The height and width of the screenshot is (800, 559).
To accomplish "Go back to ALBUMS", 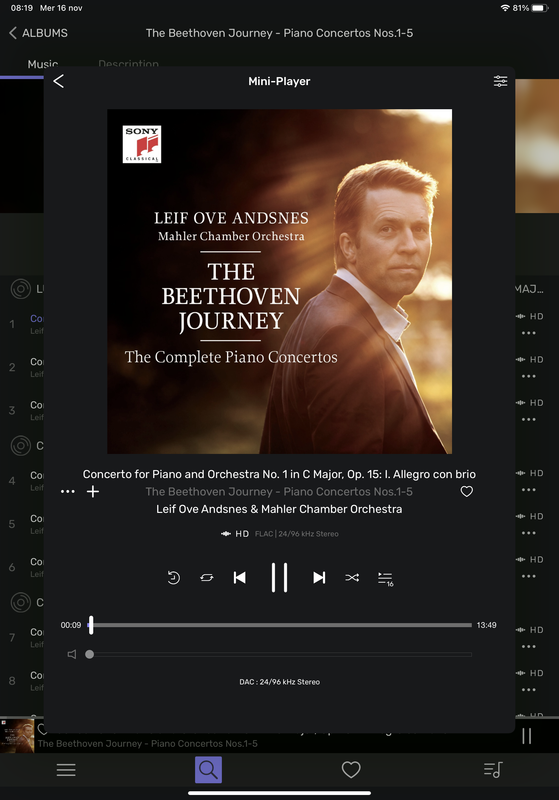I will tap(39, 33).
